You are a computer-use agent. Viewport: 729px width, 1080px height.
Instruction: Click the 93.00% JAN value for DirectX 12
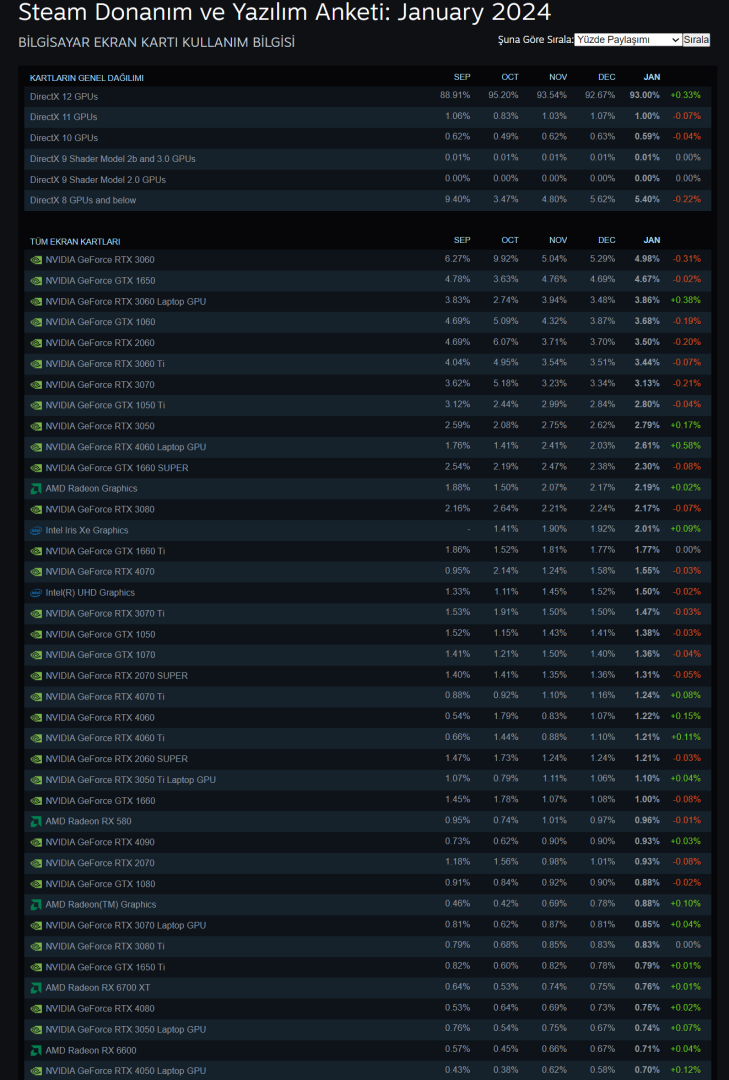tap(644, 96)
